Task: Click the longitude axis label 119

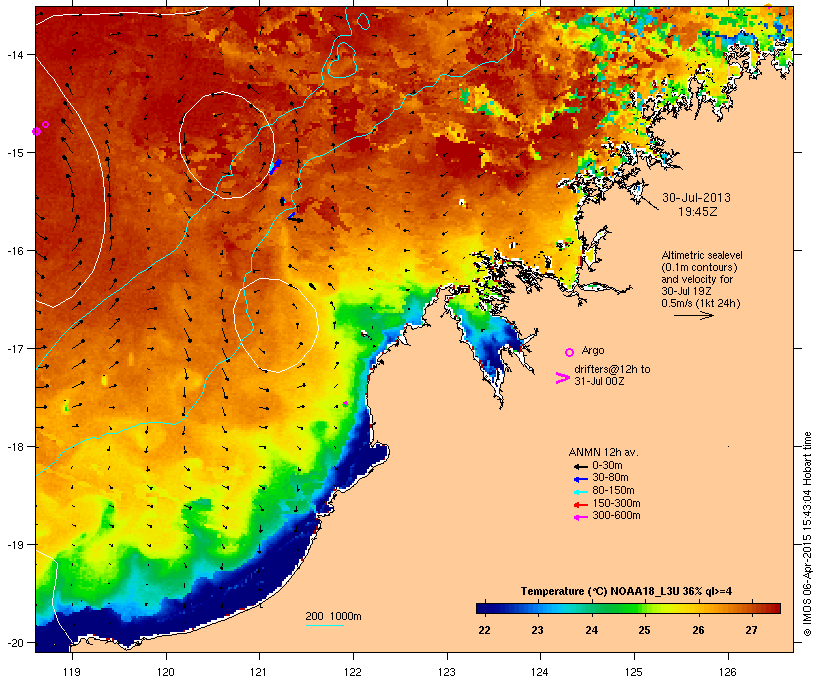Action: [x=72, y=672]
